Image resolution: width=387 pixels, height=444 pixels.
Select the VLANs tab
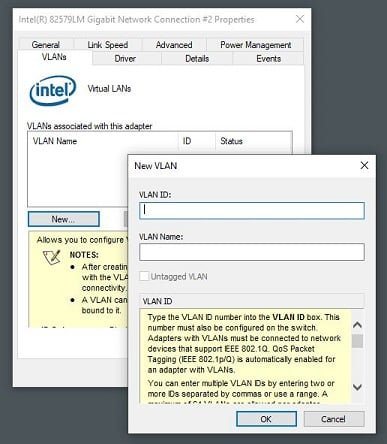pos(54,57)
